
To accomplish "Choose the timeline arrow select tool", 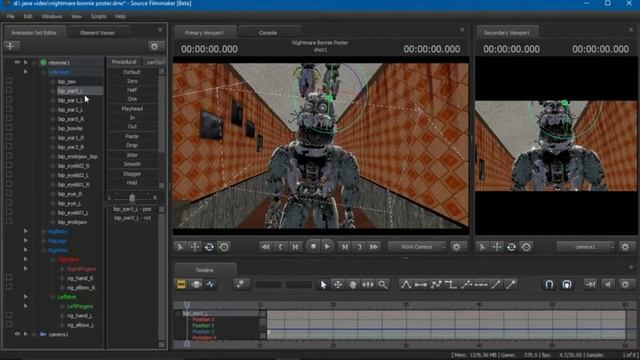I will click(x=324, y=284).
